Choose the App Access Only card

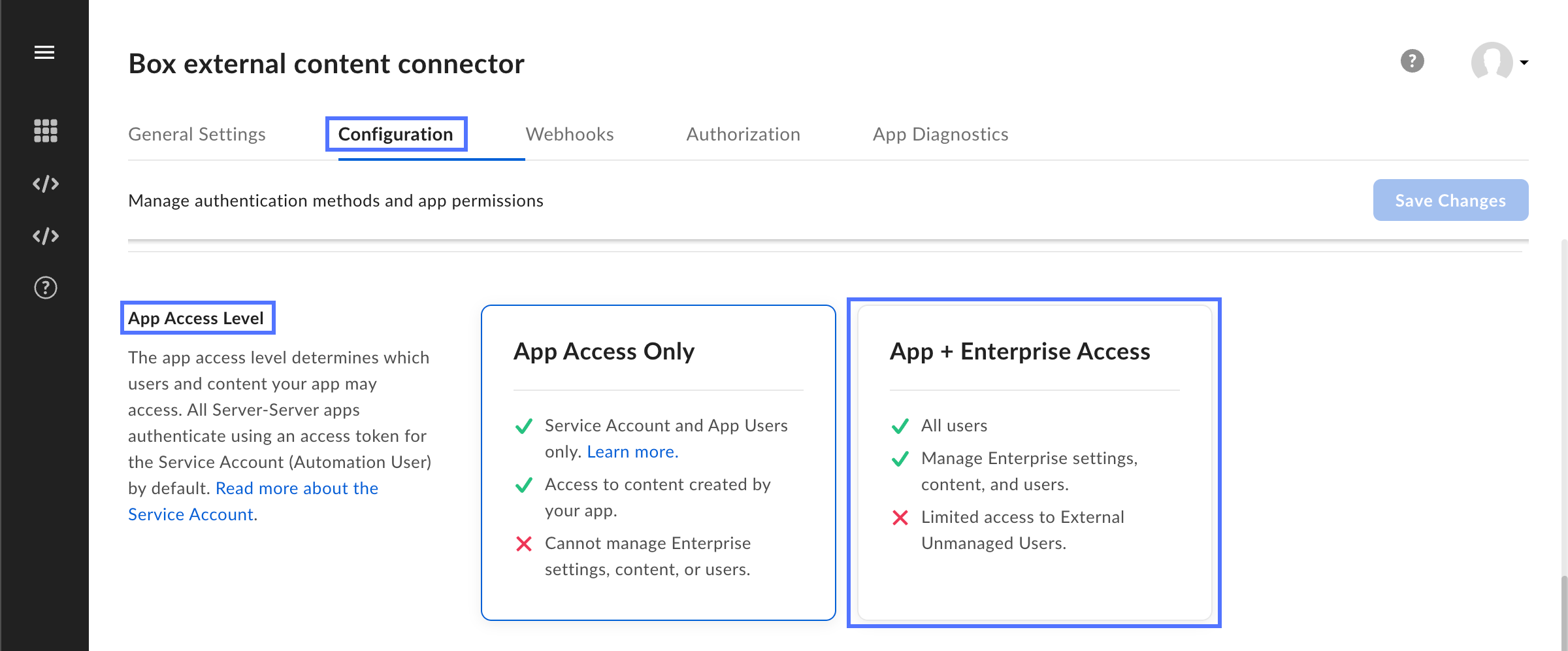click(659, 463)
